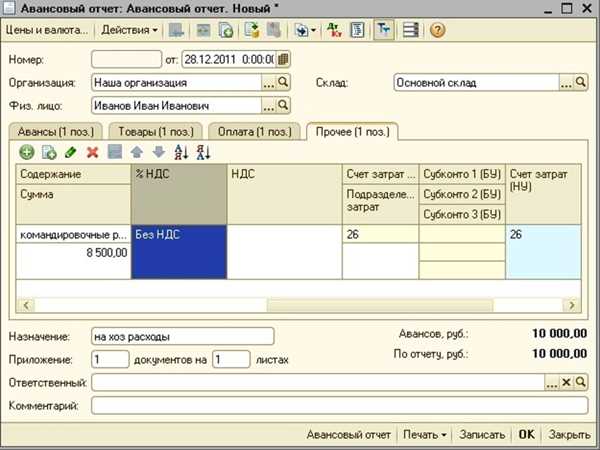Click the green add row icon
Image resolution: width=600 pixels, height=450 pixels.
26,152
